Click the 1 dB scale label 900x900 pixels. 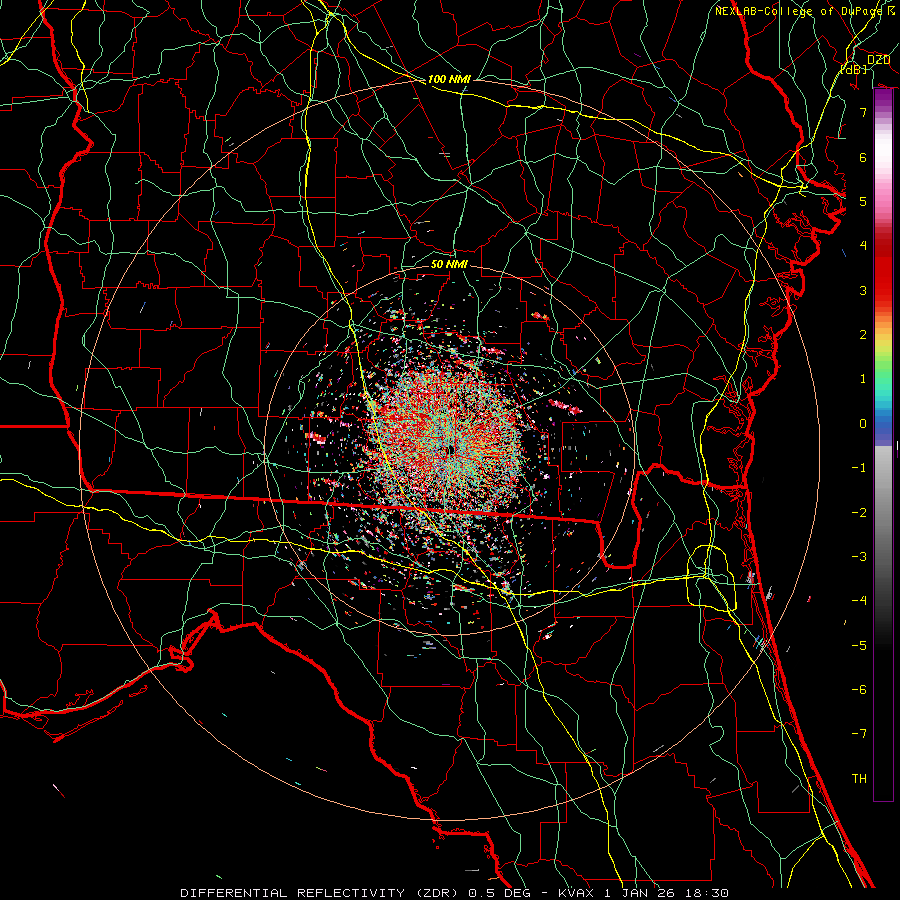(x=863, y=379)
